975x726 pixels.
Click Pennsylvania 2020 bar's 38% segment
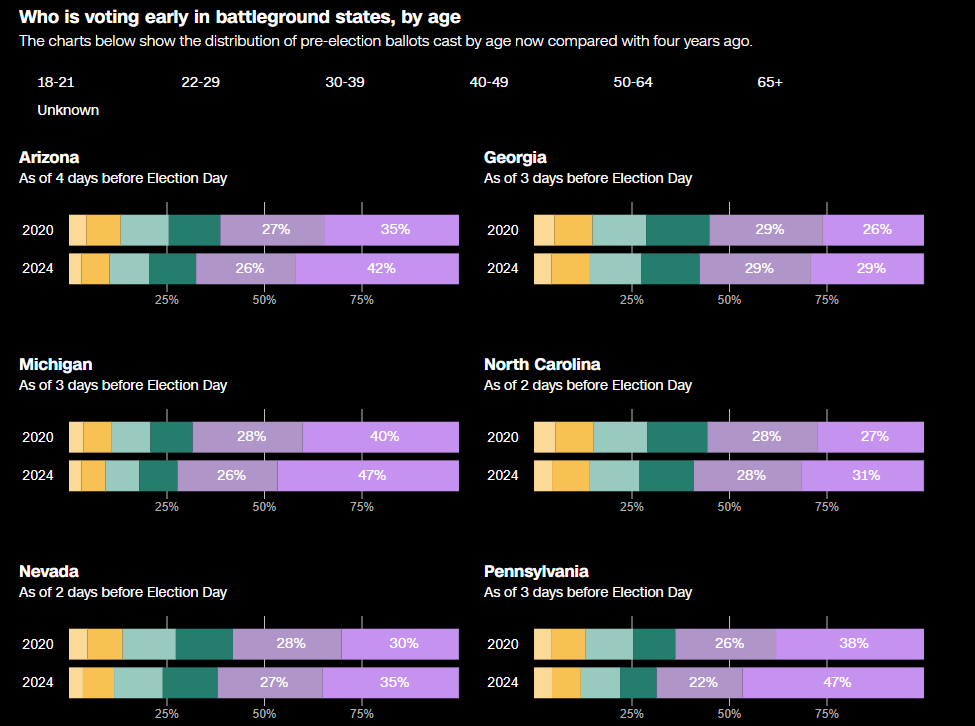point(850,644)
